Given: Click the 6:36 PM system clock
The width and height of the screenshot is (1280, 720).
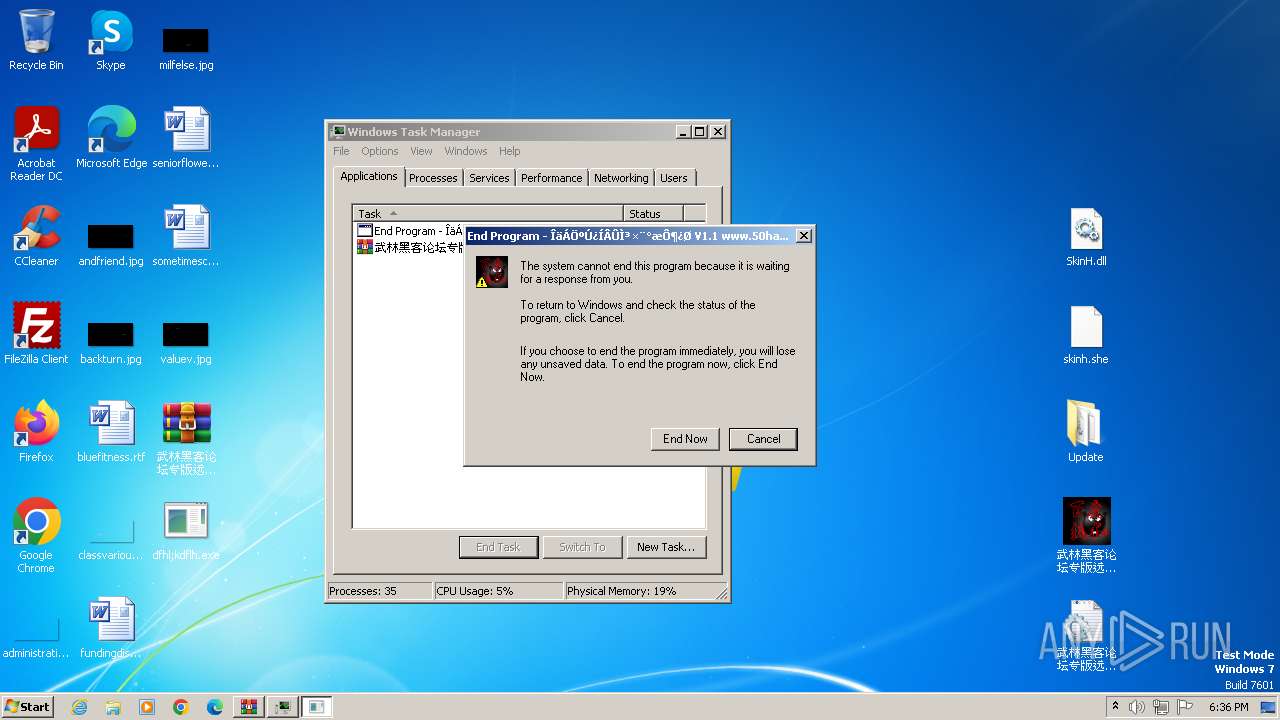Looking at the screenshot, I should [x=1228, y=707].
